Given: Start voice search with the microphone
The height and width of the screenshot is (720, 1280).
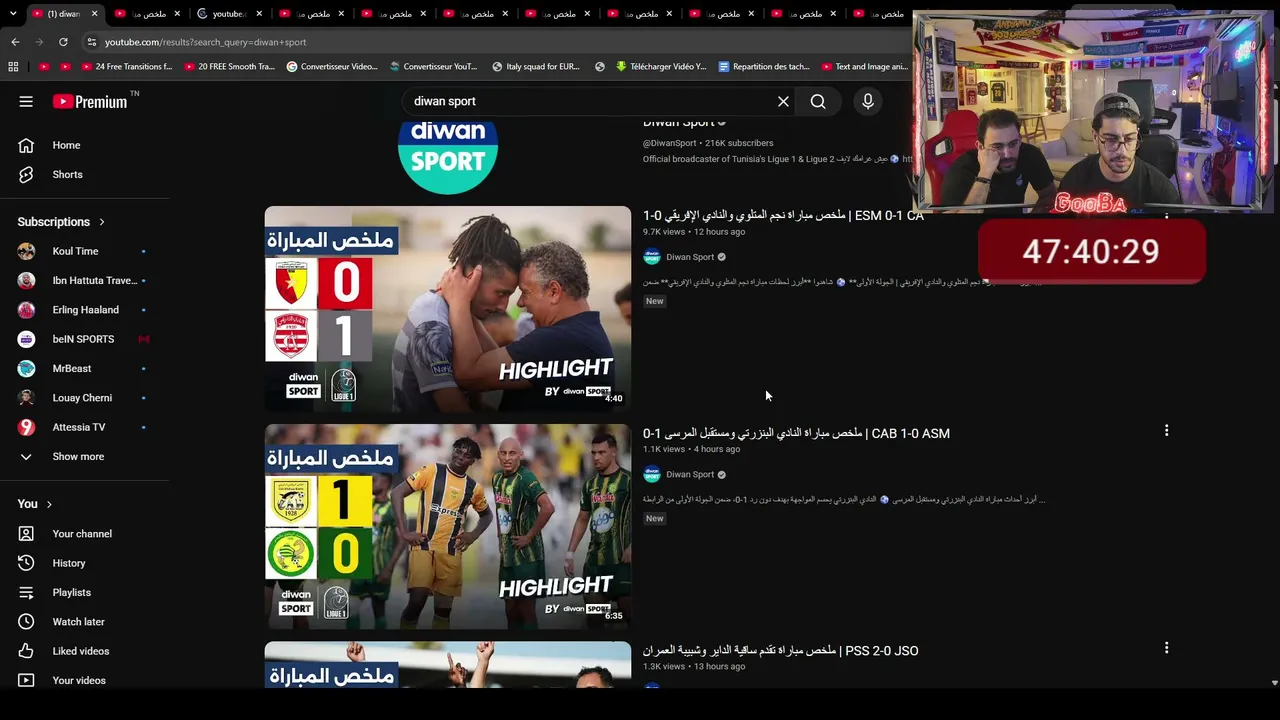Looking at the screenshot, I should (x=868, y=101).
